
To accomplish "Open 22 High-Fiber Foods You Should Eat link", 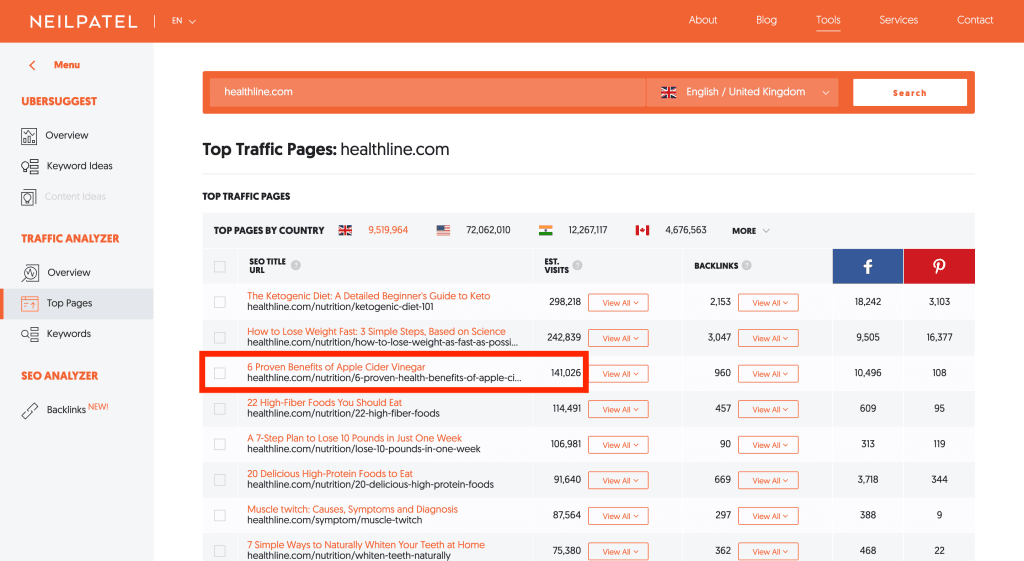I will (325, 402).
